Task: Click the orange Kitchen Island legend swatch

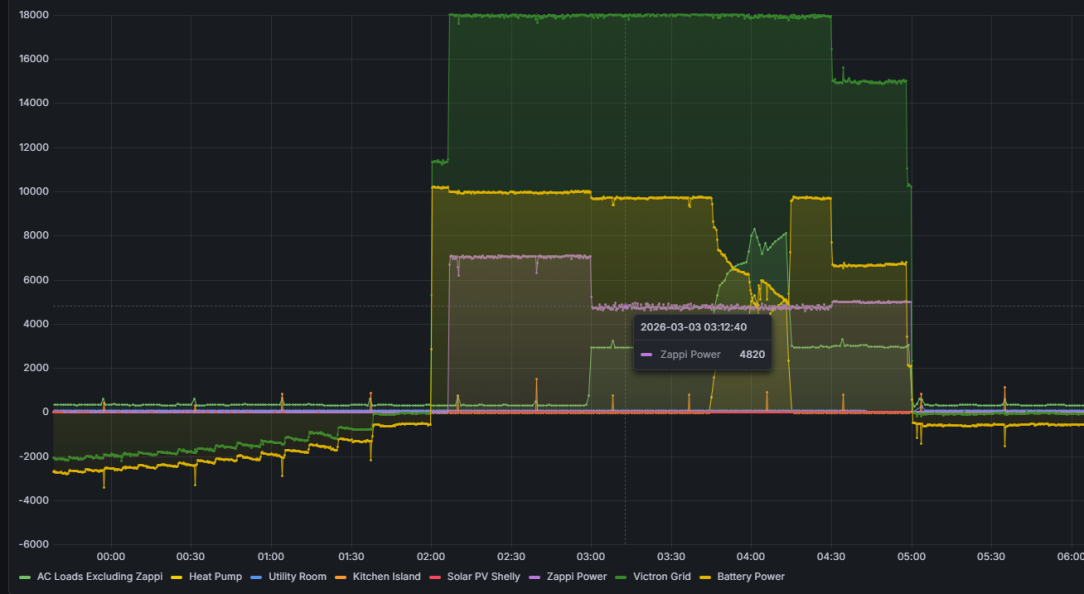Action: 341,577
